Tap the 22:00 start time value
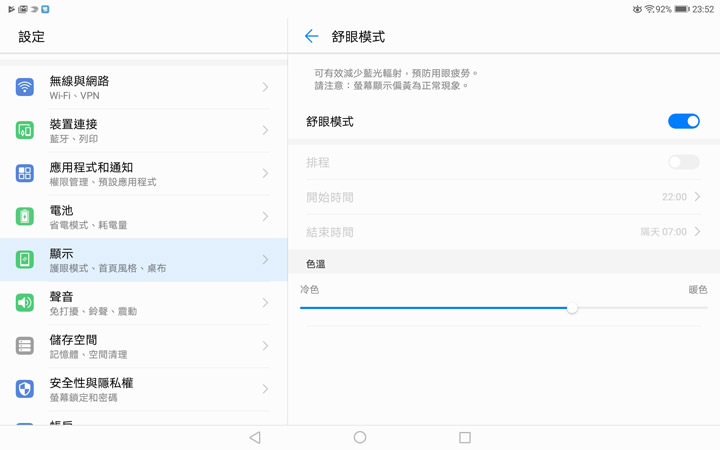This screenshot has height=450, width=720. (674, 197)
